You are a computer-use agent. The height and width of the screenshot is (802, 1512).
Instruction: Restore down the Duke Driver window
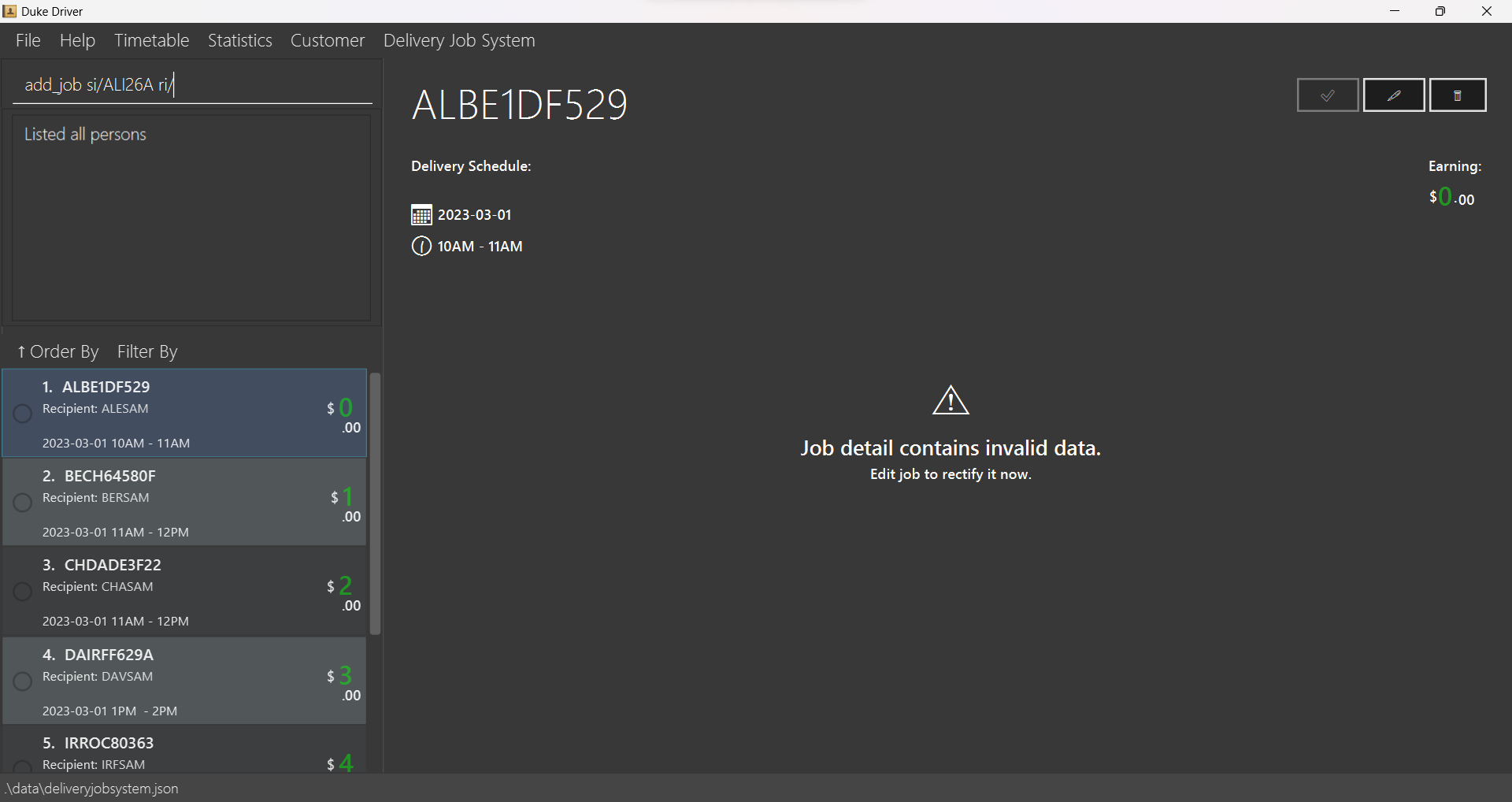[1440, 11]
